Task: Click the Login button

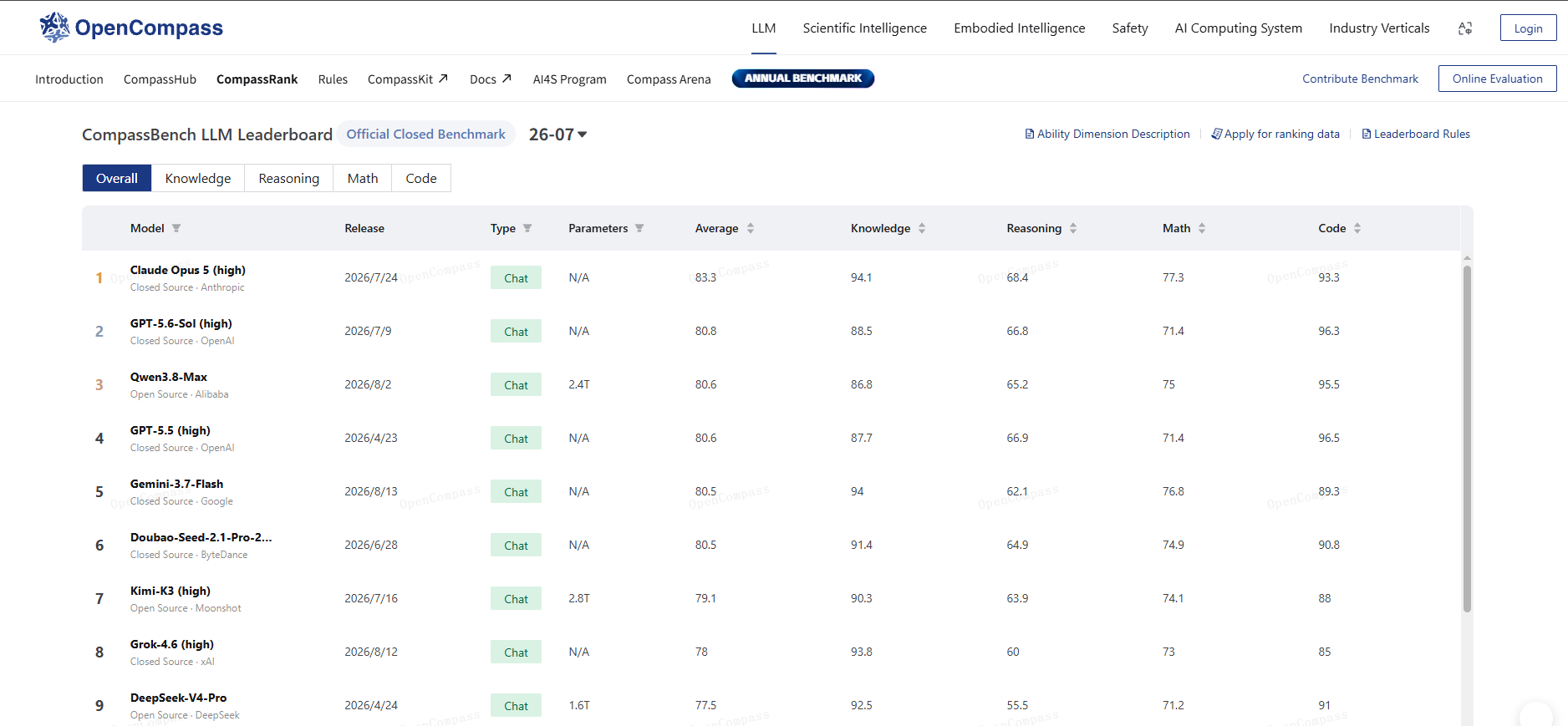Action: (x=1529, y=28)
